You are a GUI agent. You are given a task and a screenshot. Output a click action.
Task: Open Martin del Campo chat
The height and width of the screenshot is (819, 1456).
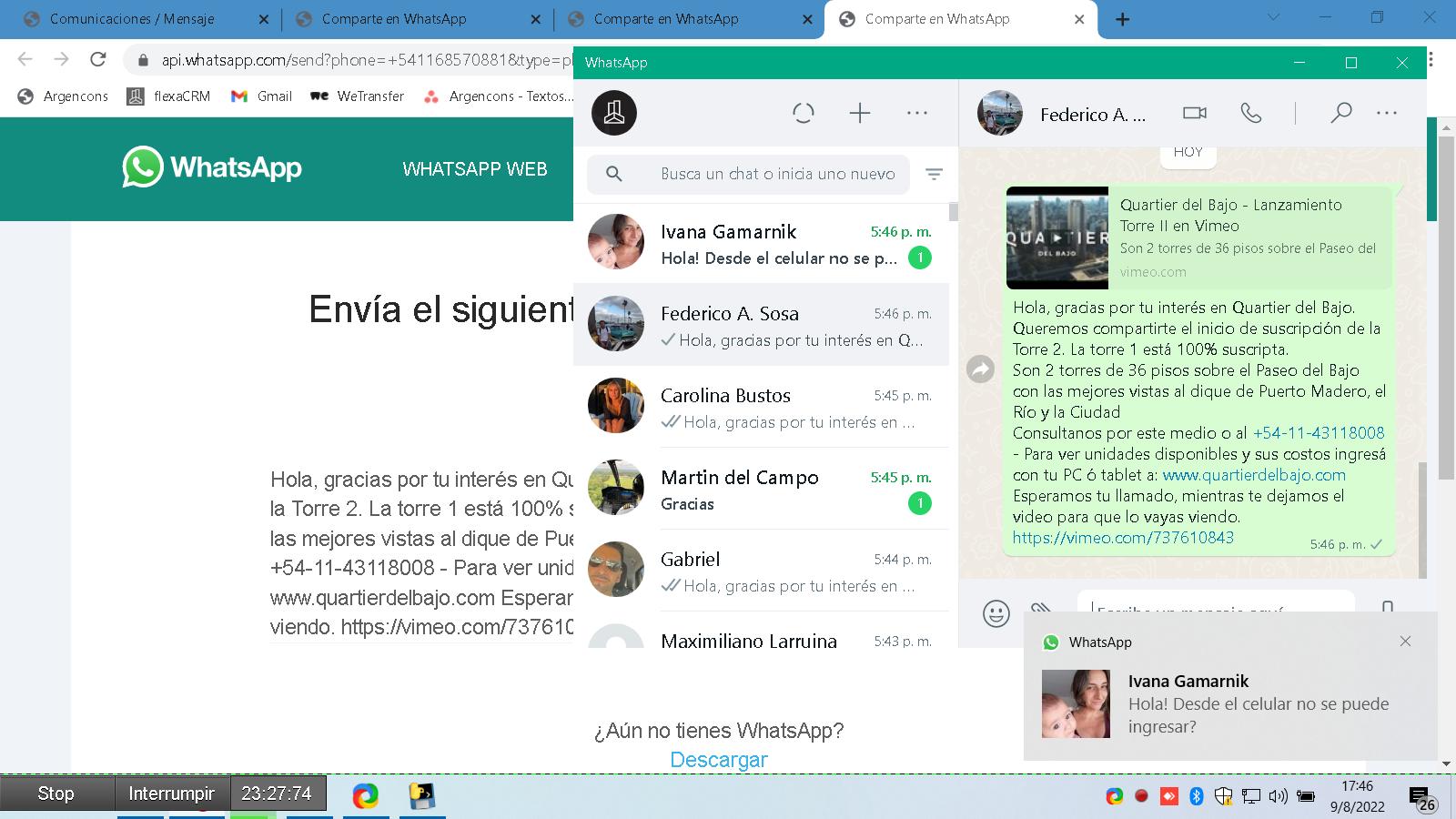(x=761, y=489)
